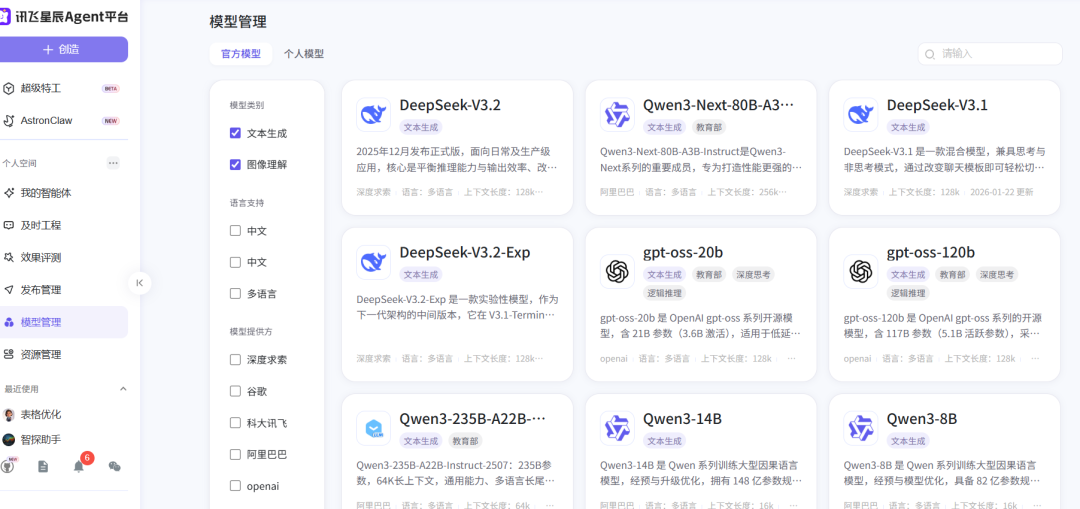Open 及时工程 via its sidebar icon
Viewport: 1080px width, 509px height.
[x=8, y=225]
